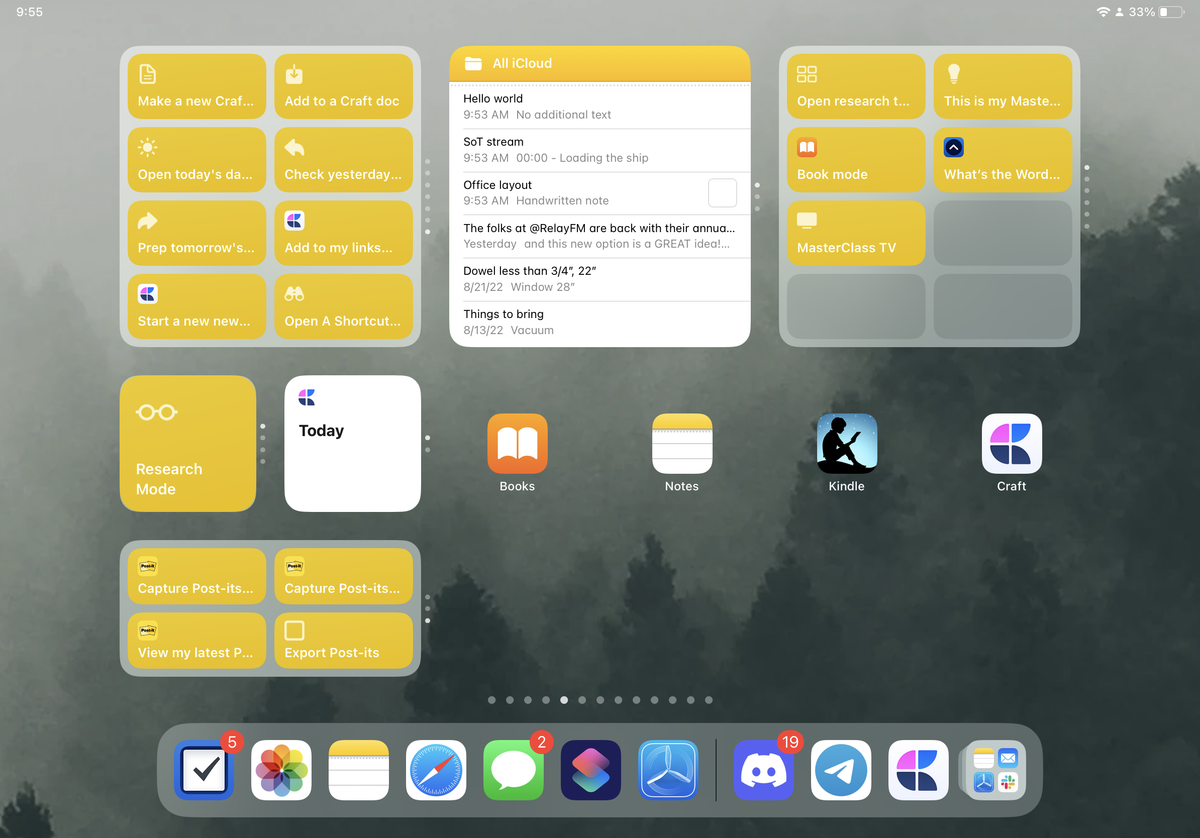Open Things from the dock
Viewport: 1200px width, 838px height.
pos(204,771)
